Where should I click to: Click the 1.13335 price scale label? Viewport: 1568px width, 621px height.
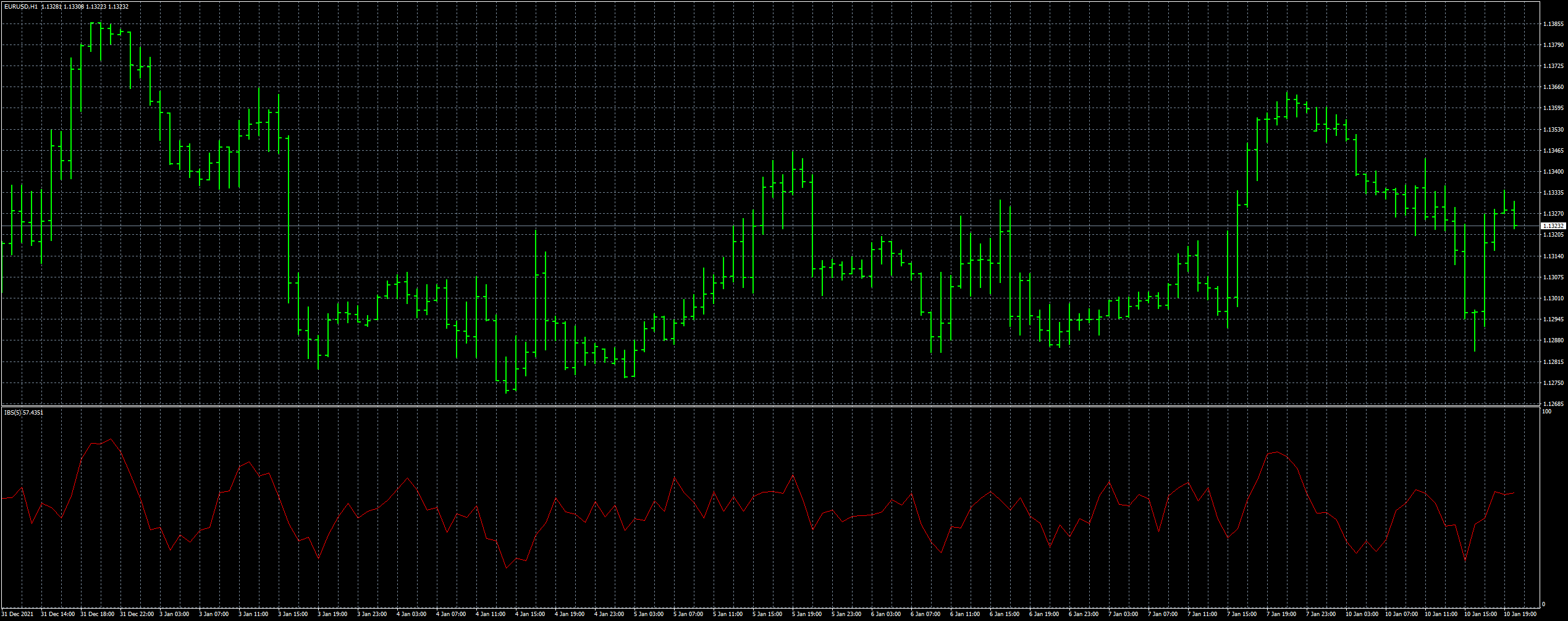(1553, 193)
